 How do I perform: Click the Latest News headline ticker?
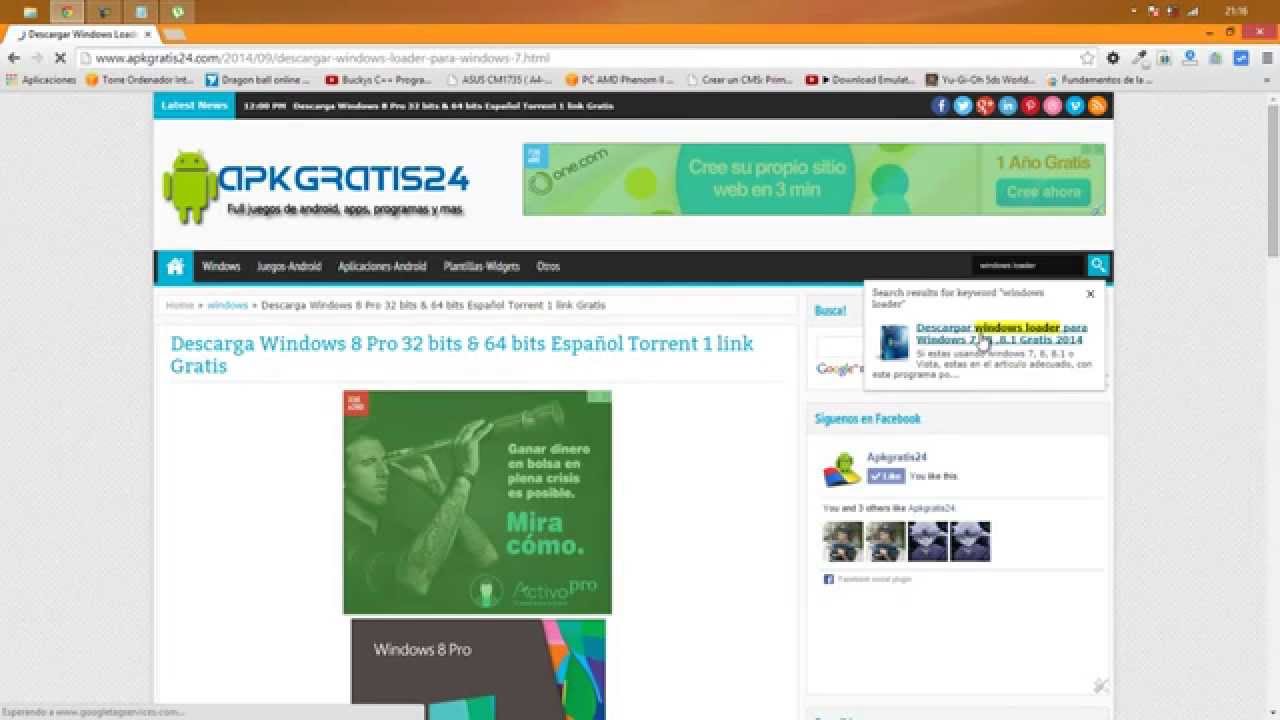(x=453, y=106)
